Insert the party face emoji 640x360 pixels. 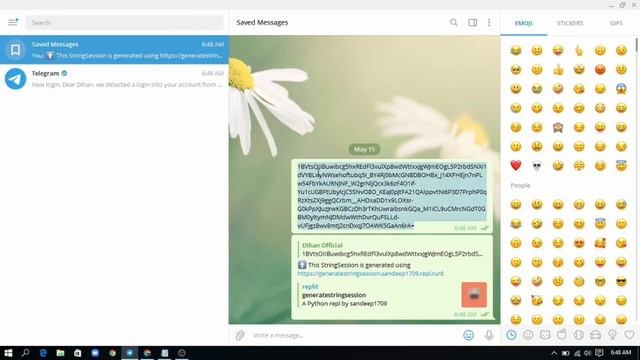tap(537, 300)
